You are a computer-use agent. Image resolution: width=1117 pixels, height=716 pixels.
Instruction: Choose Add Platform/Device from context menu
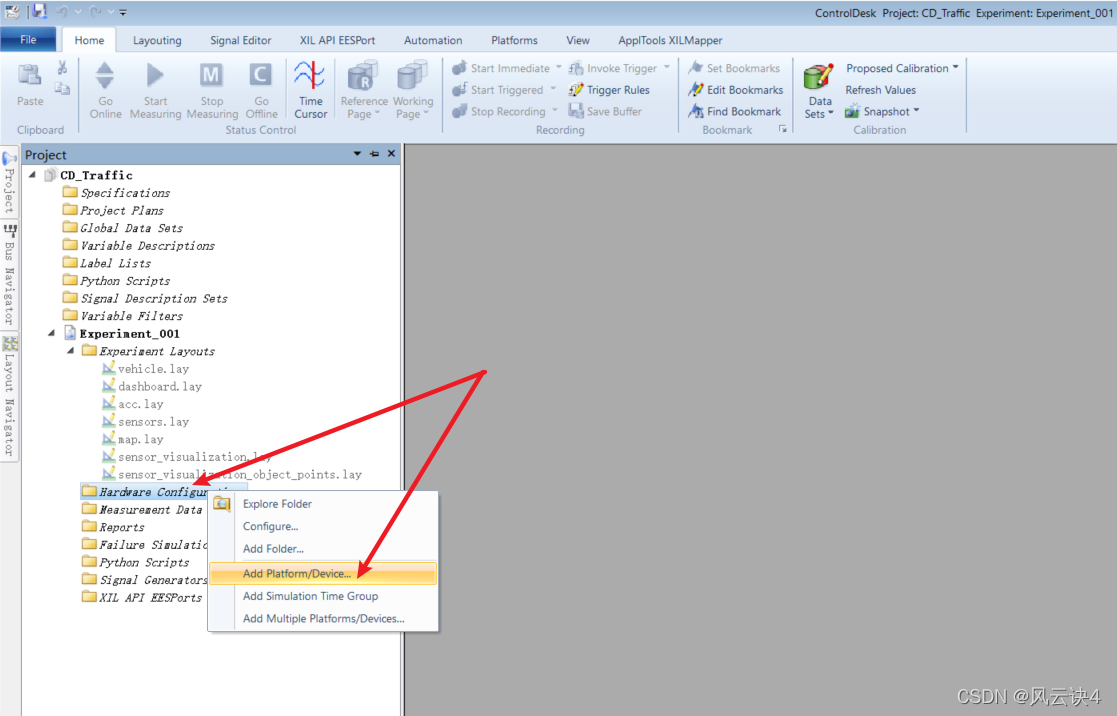297,574
